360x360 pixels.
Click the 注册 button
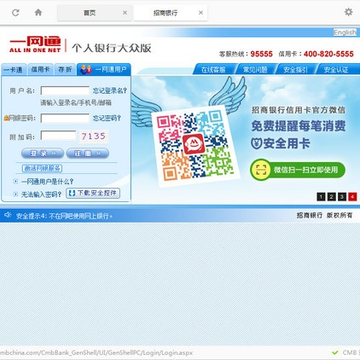point(88,153)
